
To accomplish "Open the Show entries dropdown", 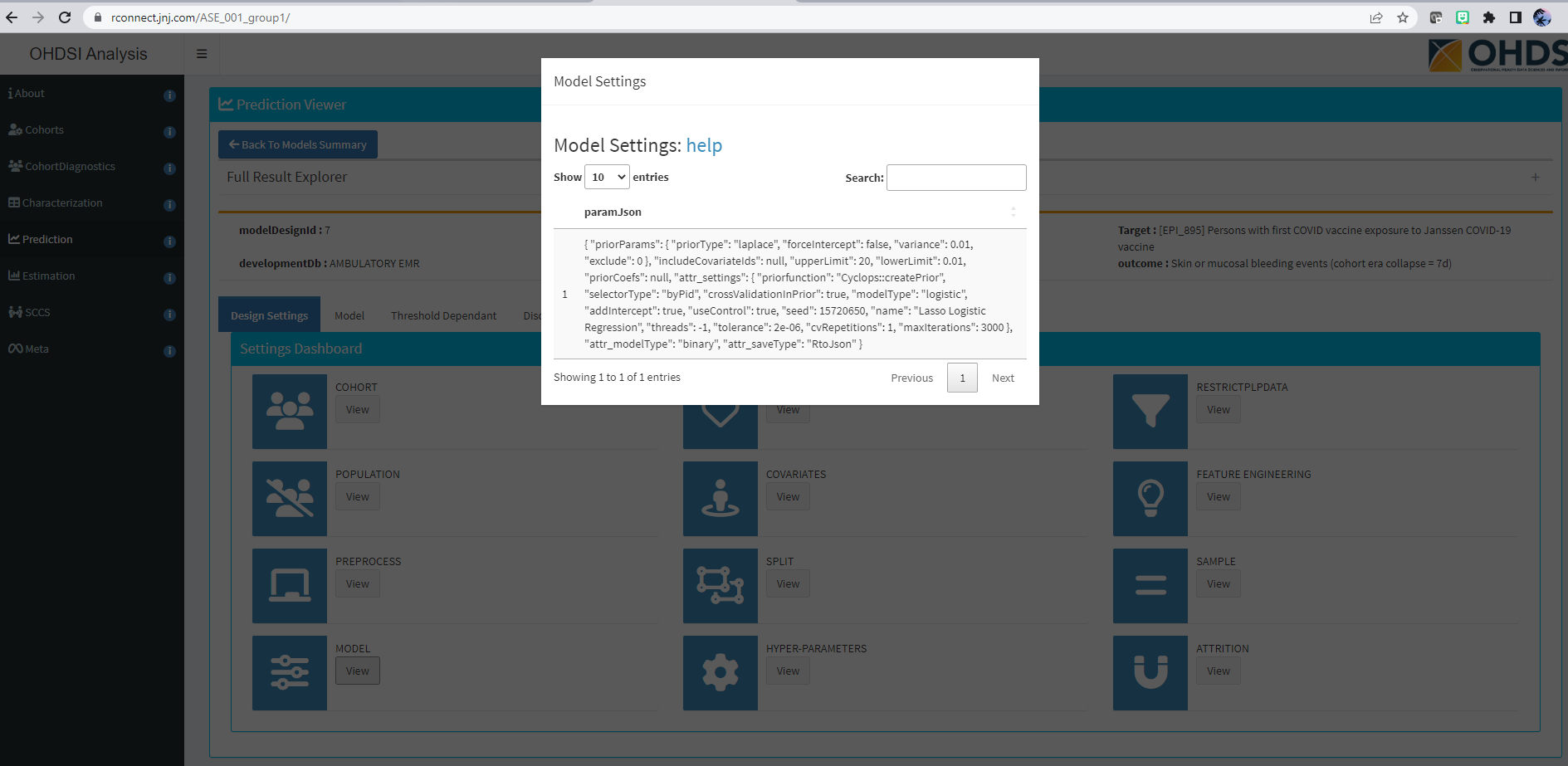I will click(607, 177).
